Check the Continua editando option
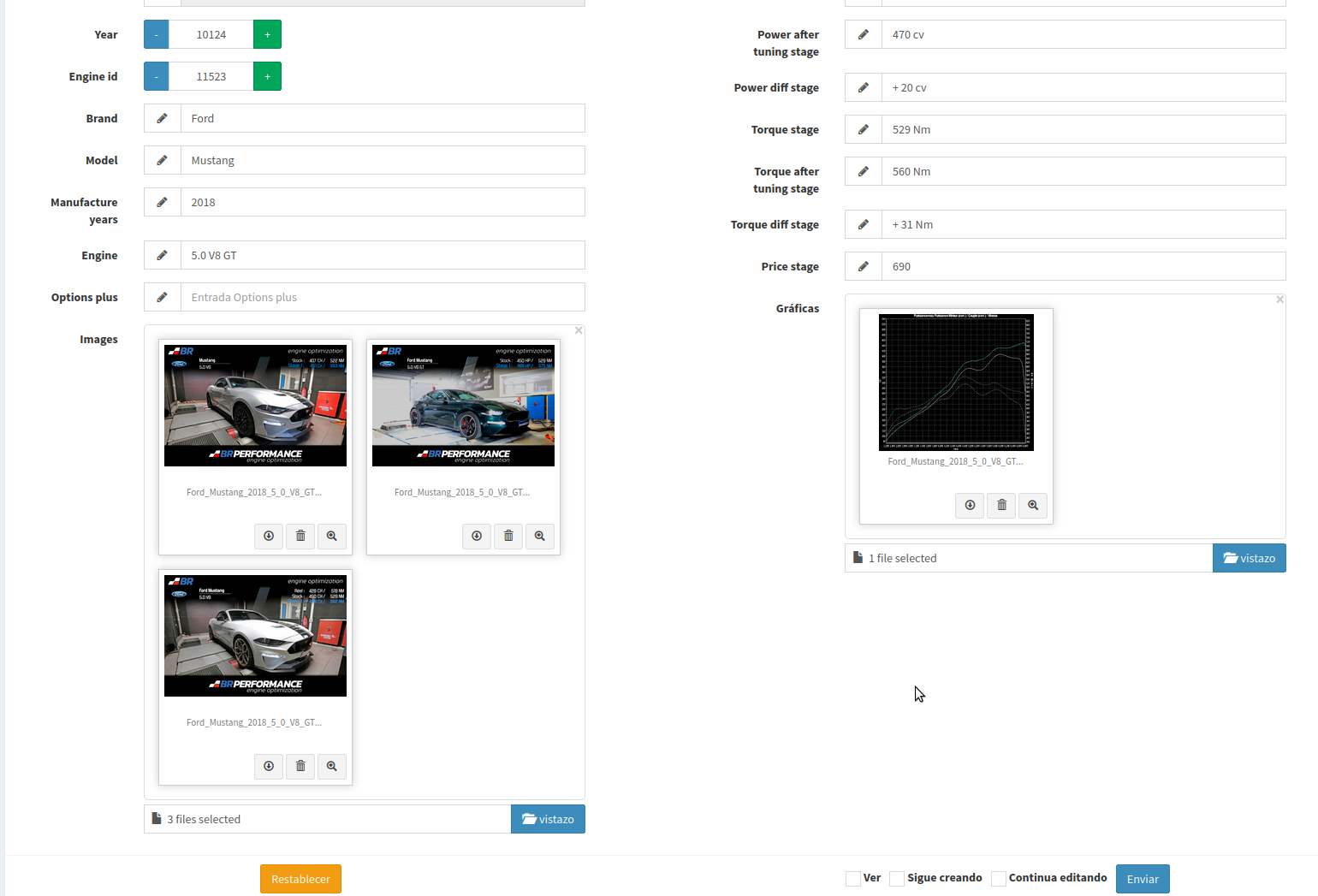1318x896 pixels. (999, 879)
